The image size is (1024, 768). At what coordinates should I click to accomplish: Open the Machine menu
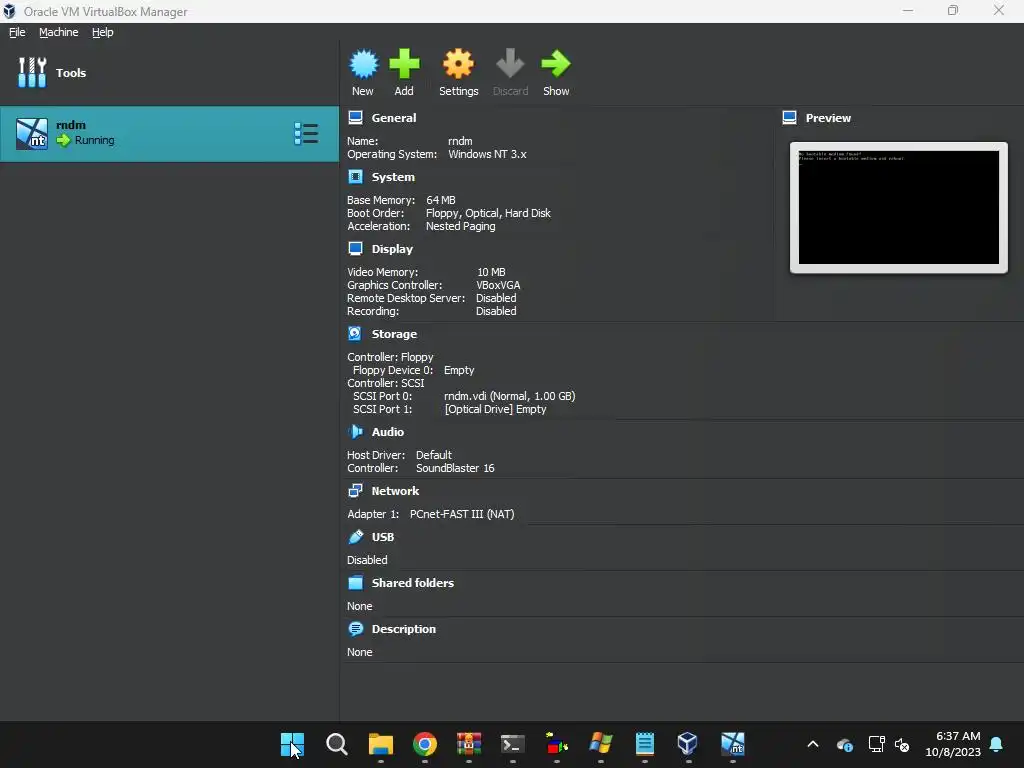click(x=59, y=32)
